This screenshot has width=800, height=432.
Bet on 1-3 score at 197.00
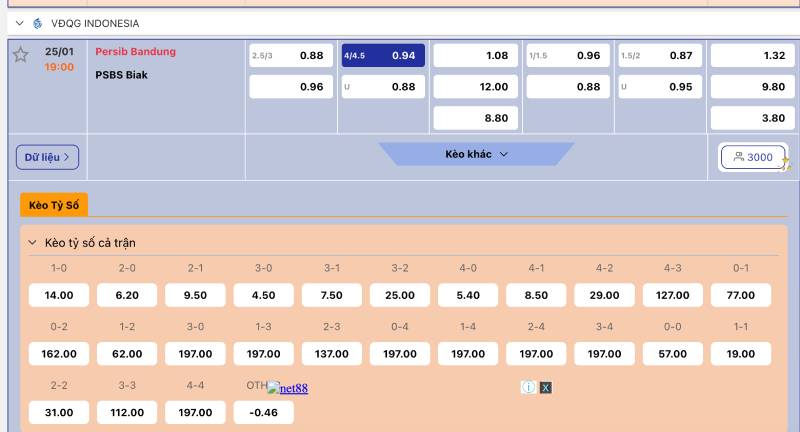coord(263,354)
